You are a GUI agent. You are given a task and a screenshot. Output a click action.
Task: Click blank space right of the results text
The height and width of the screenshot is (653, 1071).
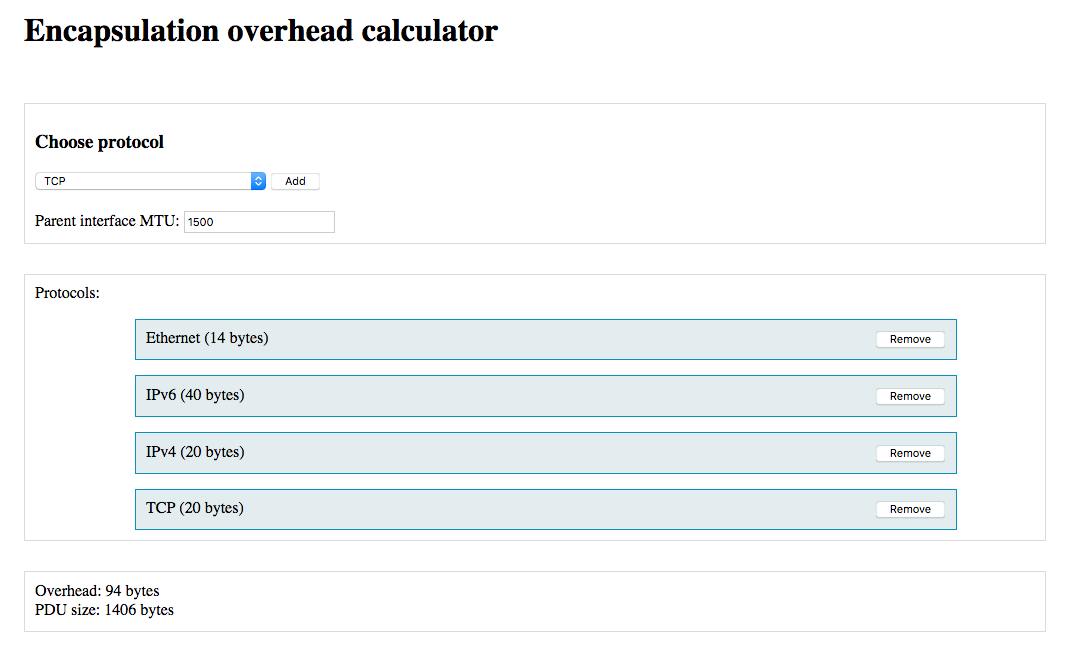(x=600, y=600)
